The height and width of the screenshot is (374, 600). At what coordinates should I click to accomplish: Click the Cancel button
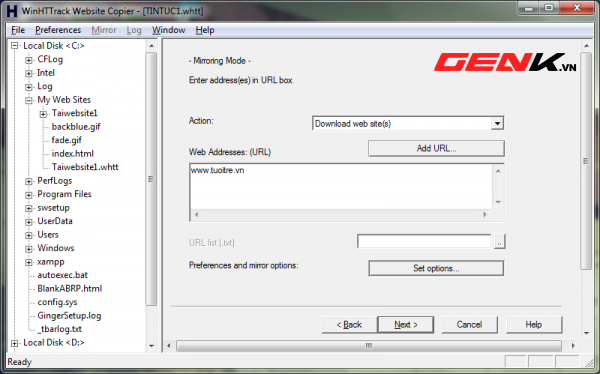[x=470, y=325]
